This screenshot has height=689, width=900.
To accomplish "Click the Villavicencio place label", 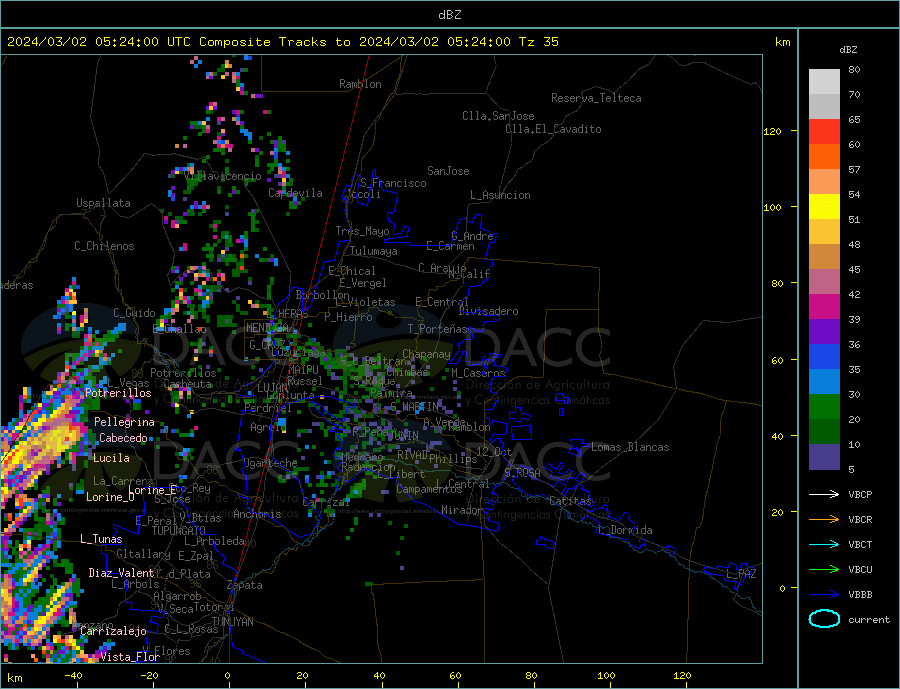I will pos(223,176).
